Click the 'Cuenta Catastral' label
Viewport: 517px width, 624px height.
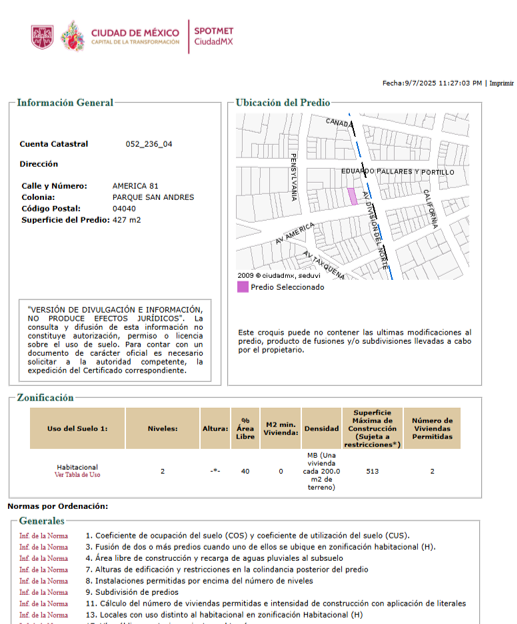(54, 144)
